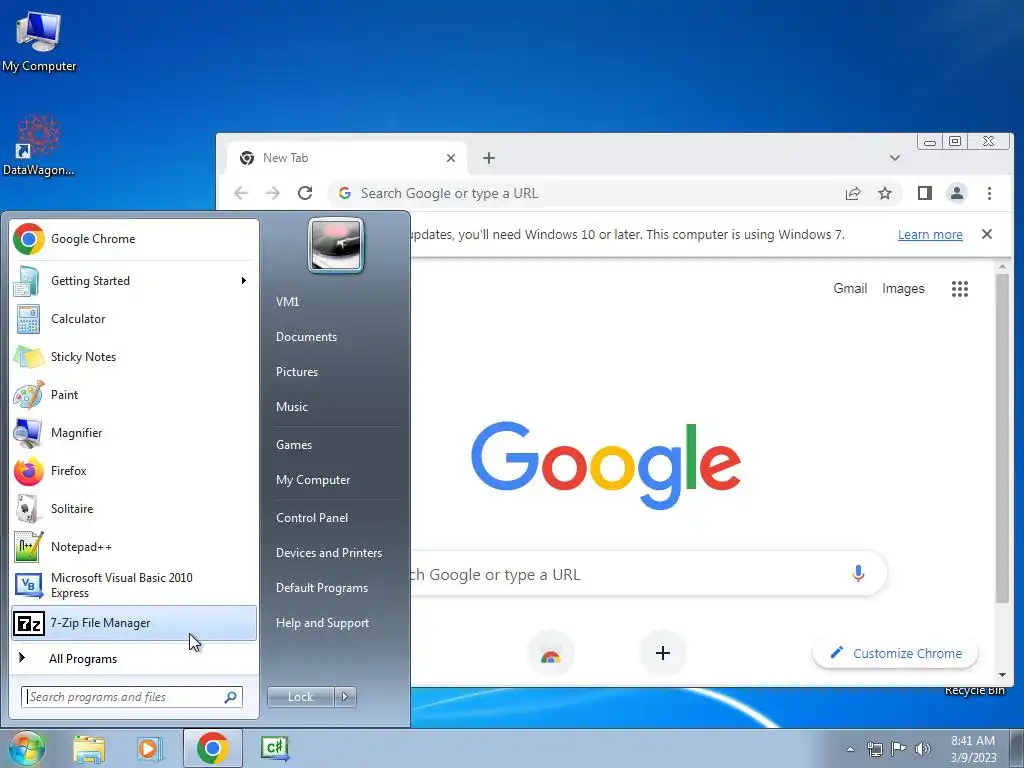
Task: Expand All Programs list
Action: pos(134,659)
